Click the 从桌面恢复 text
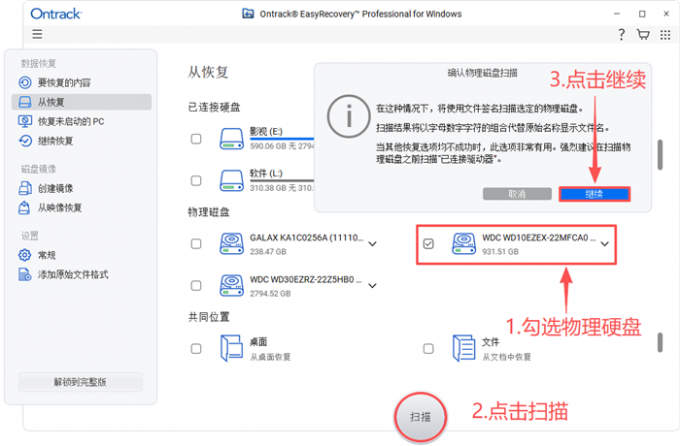The width and height of the screenshot is (680, 446). pos(270,357)
